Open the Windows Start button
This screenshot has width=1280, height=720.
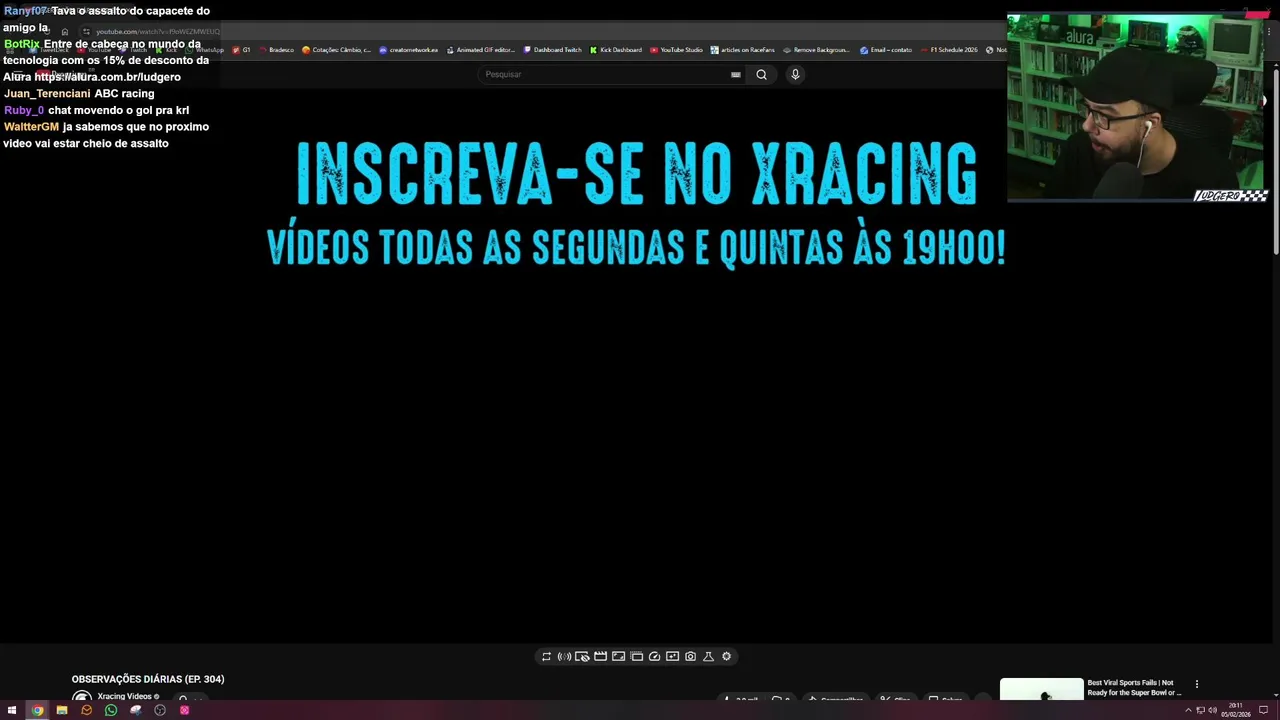pyautogui.click(x=12, y=710)
